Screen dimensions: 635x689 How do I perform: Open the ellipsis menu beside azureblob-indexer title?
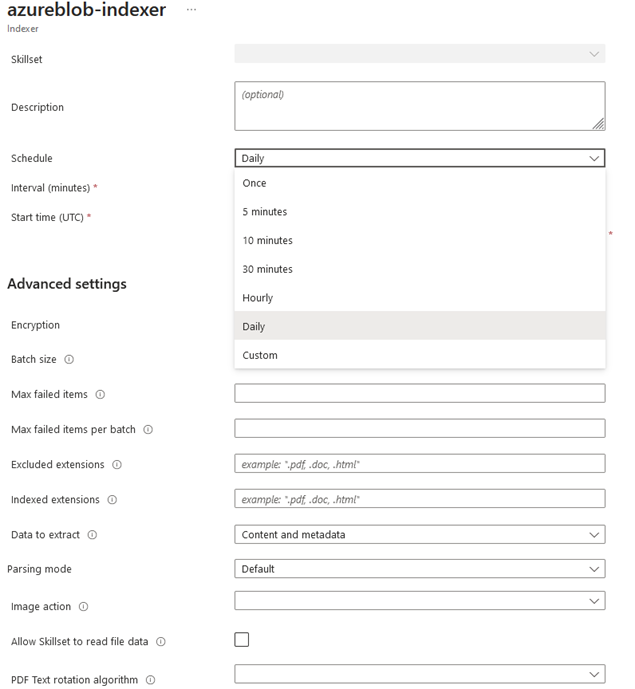[191, 10]
